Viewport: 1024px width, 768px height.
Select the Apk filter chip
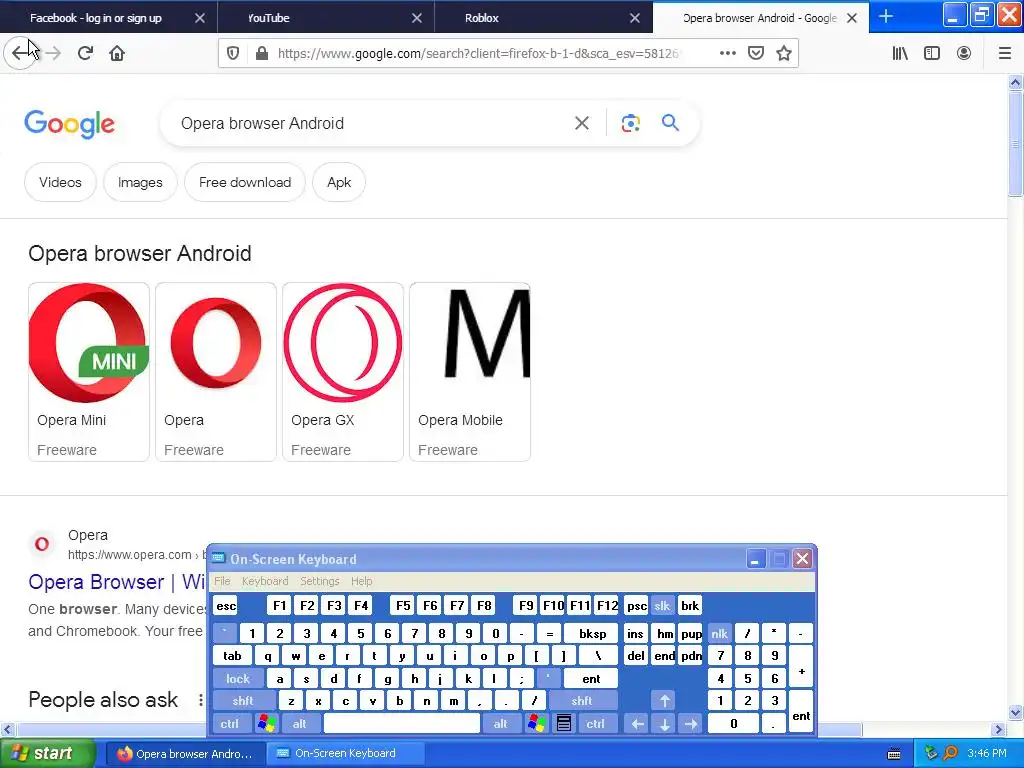339,182
